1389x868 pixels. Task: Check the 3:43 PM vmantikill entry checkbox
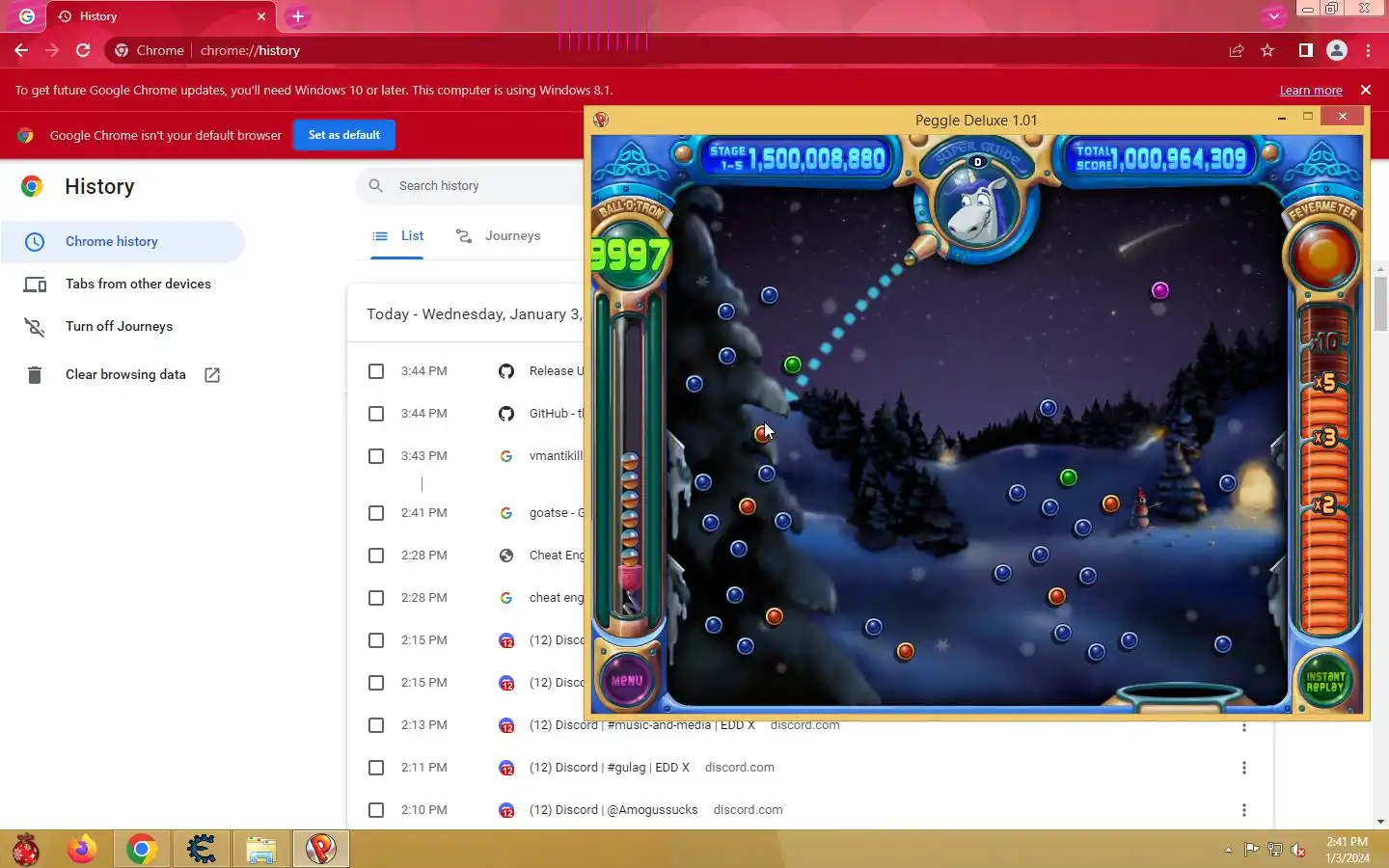click(376, 456)
